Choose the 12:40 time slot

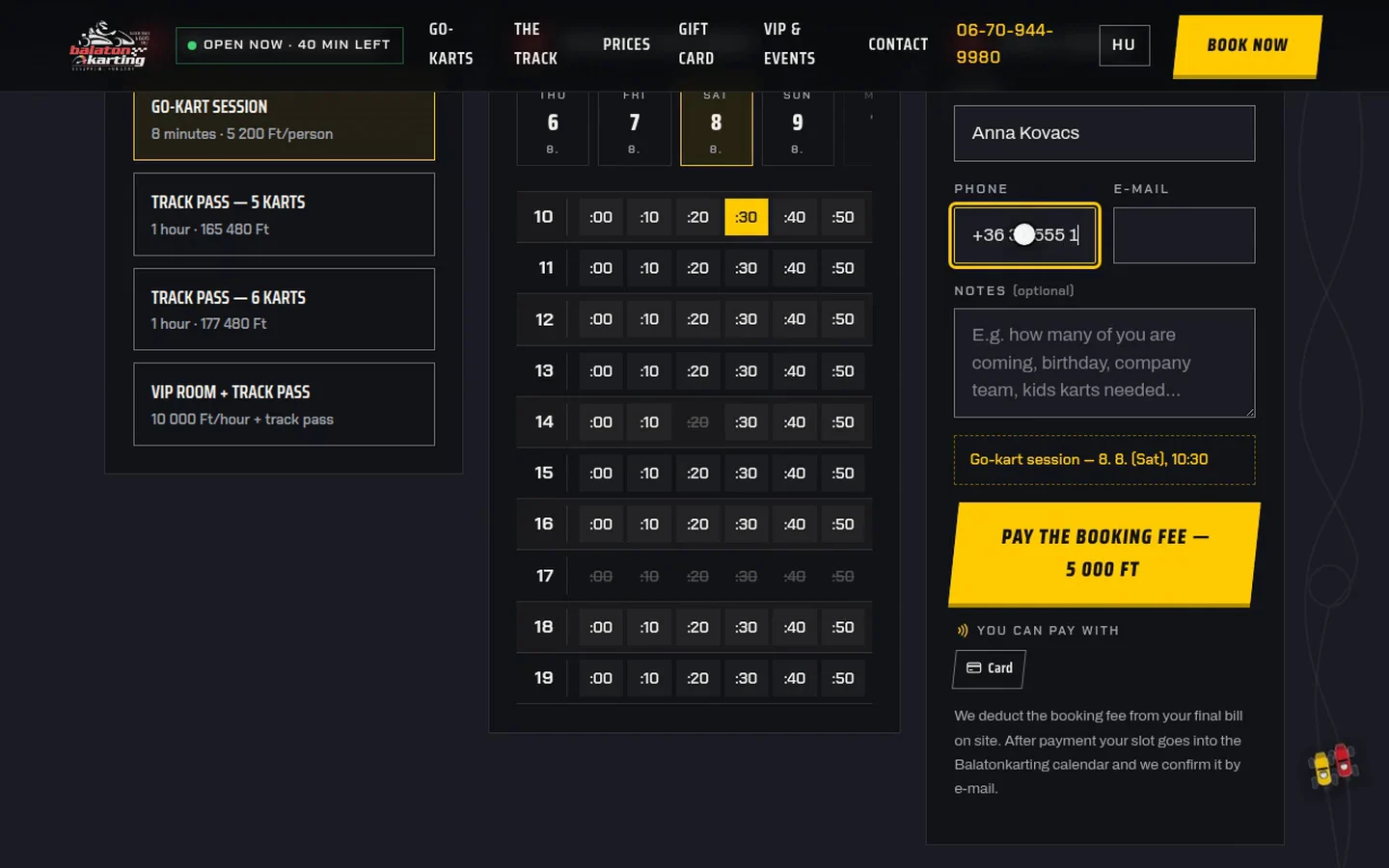pos(795,319)
